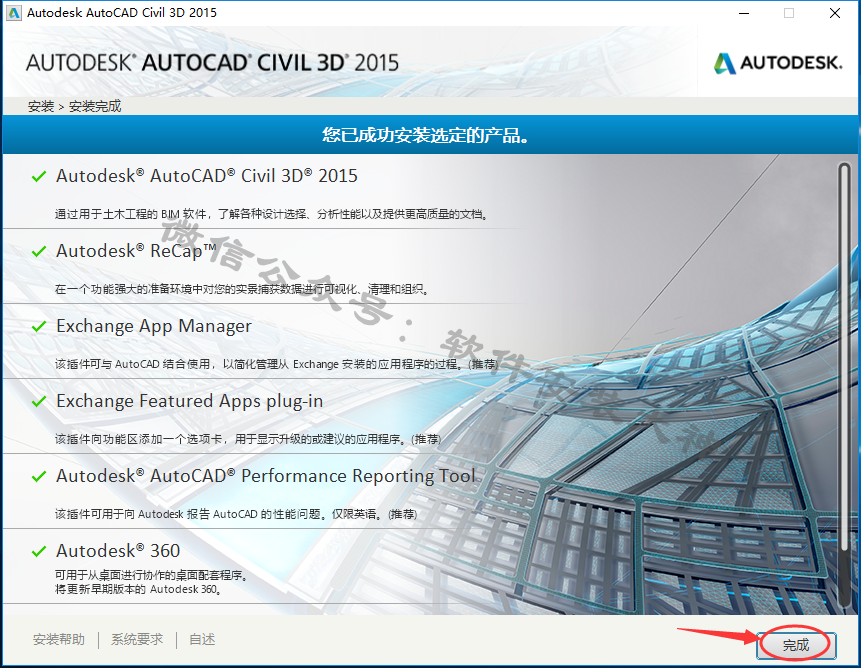Close the installer window
Viewport: 861px width, 668px height.
pos(835,13)
